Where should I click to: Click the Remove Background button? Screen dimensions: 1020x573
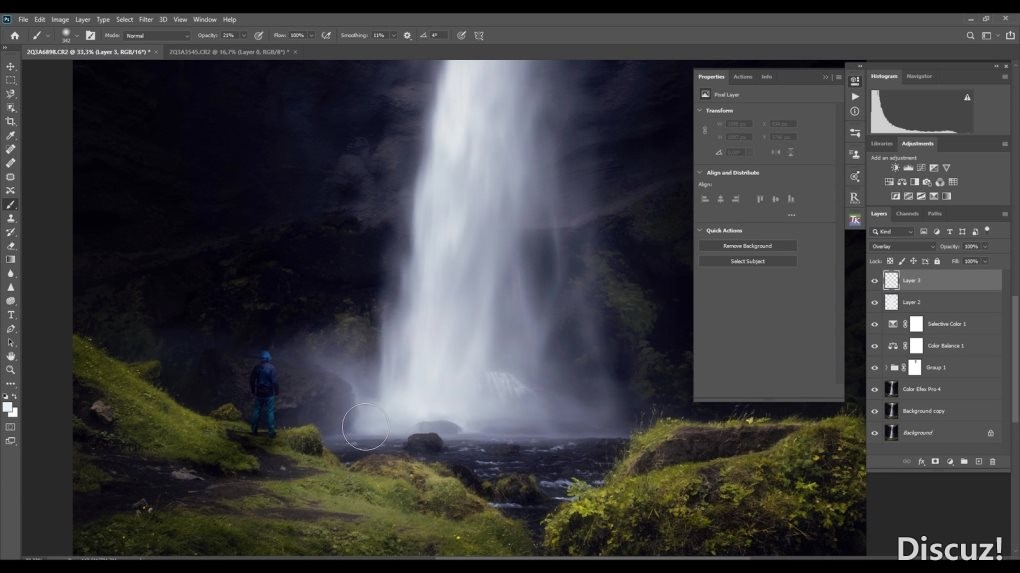[747, 246]
